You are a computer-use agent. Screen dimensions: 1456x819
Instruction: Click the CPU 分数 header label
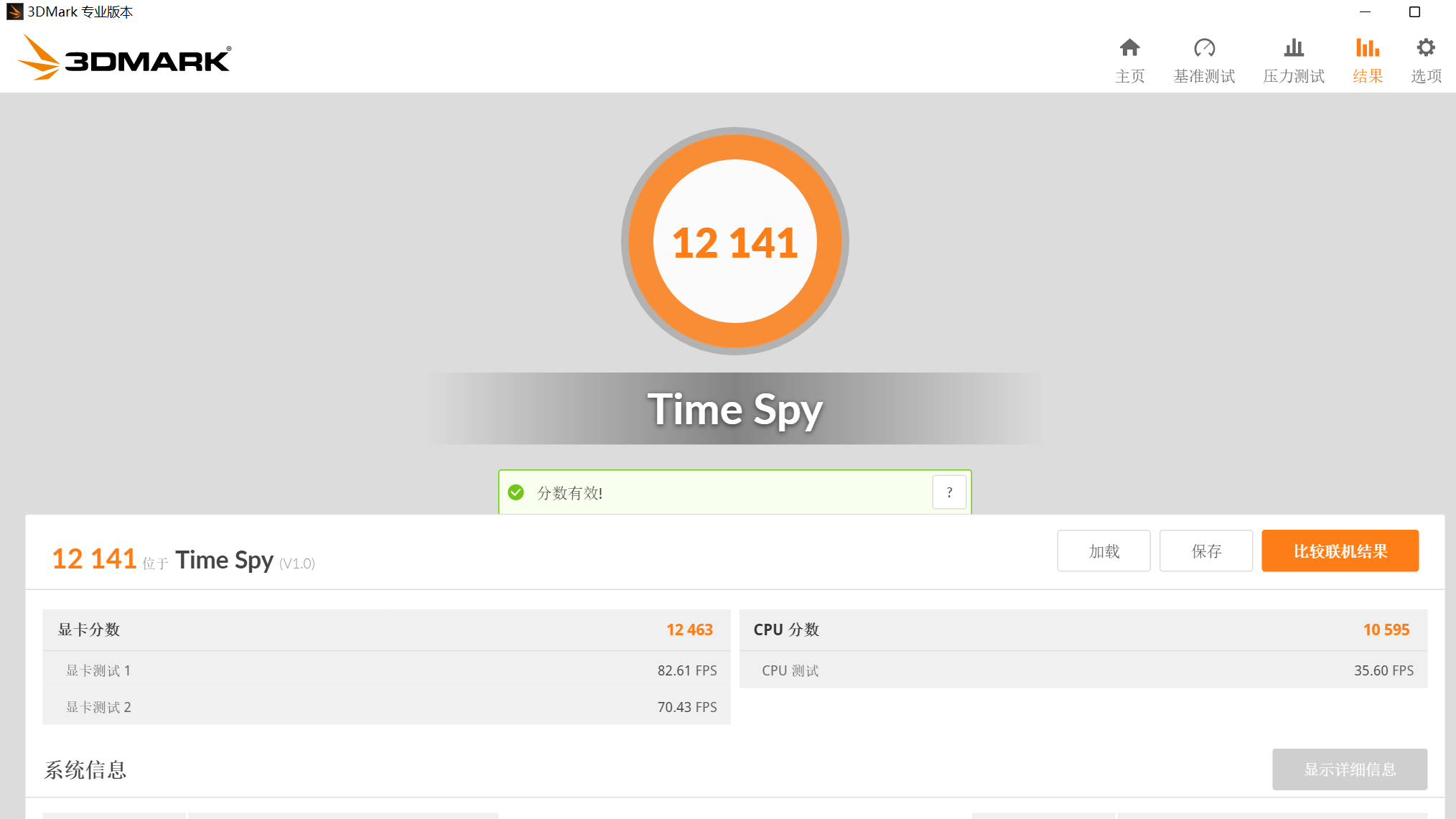pos(786,630)
